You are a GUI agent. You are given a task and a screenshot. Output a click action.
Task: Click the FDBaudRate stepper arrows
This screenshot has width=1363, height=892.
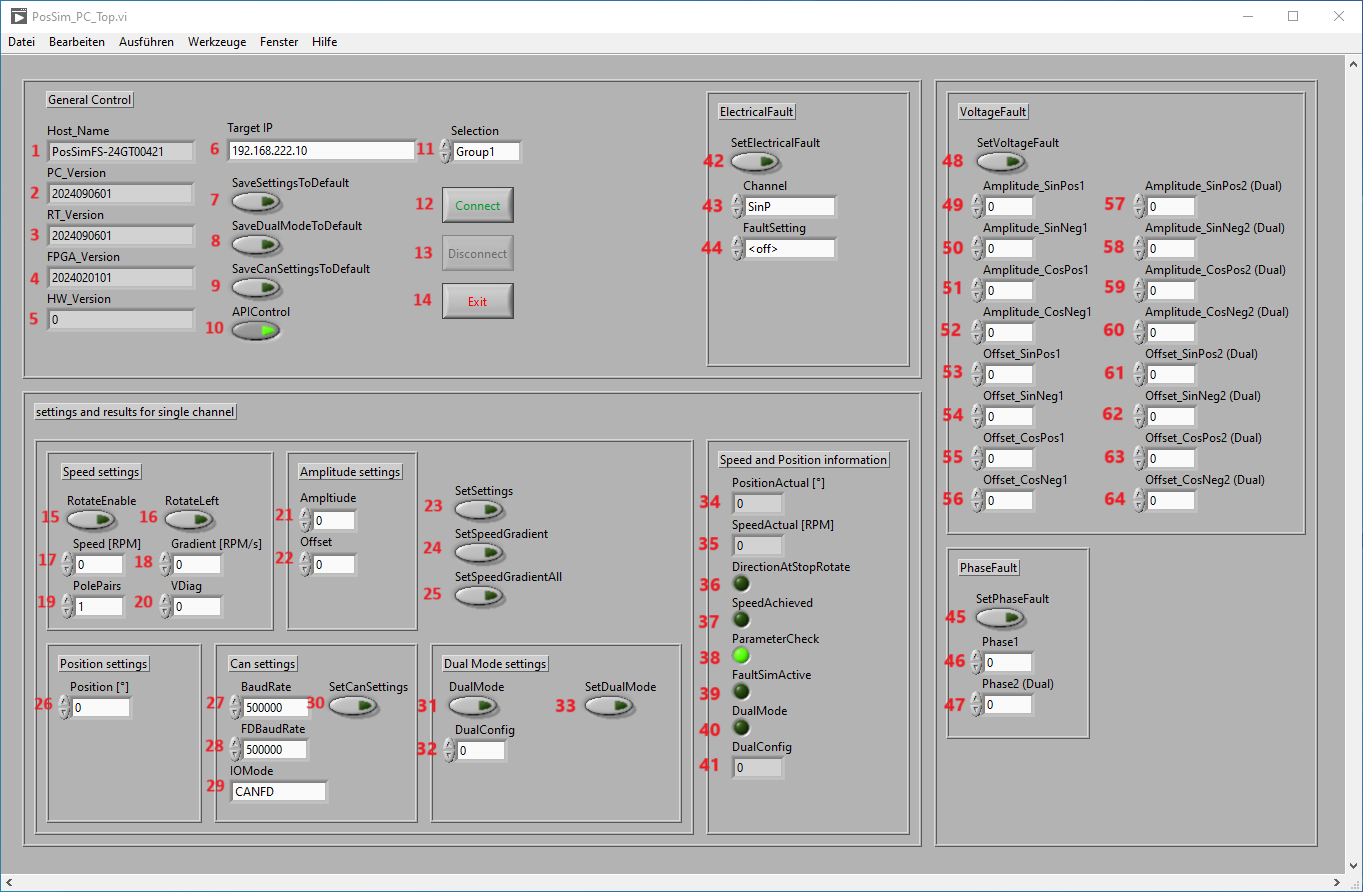click(235, 750)
